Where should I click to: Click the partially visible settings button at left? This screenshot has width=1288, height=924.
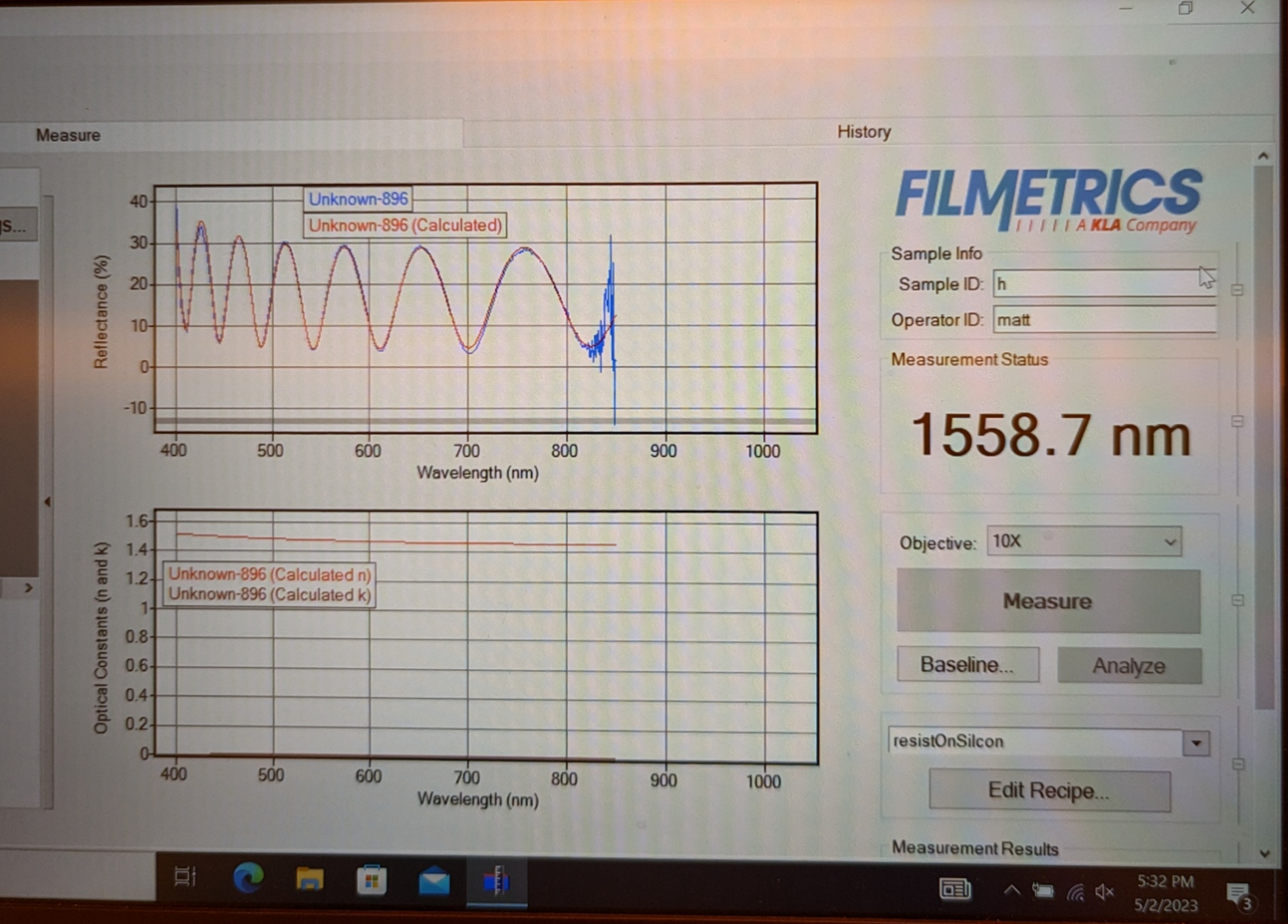click(17, 225)
